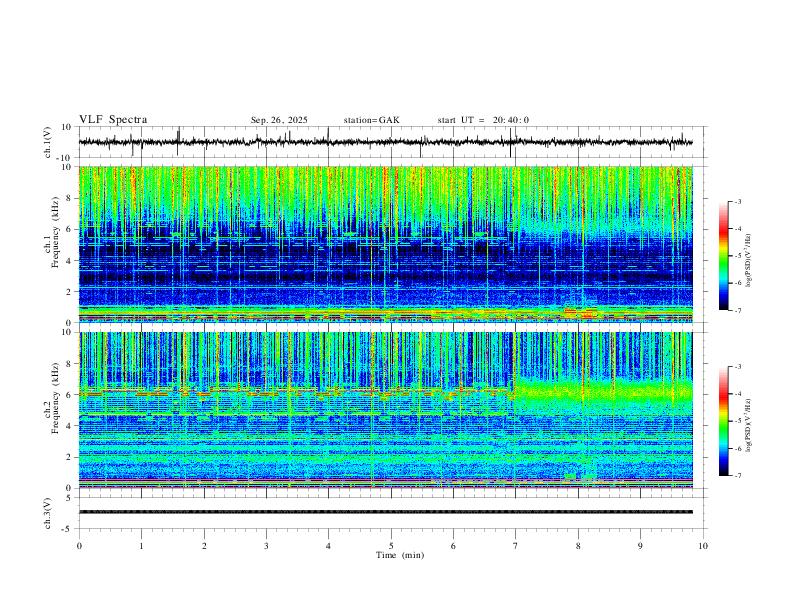The height and width of the screenshot is (612, 792).
Task: Click the "6" kHz tick on ch.2 spectrogram
Action: click(x=71, y=395)
